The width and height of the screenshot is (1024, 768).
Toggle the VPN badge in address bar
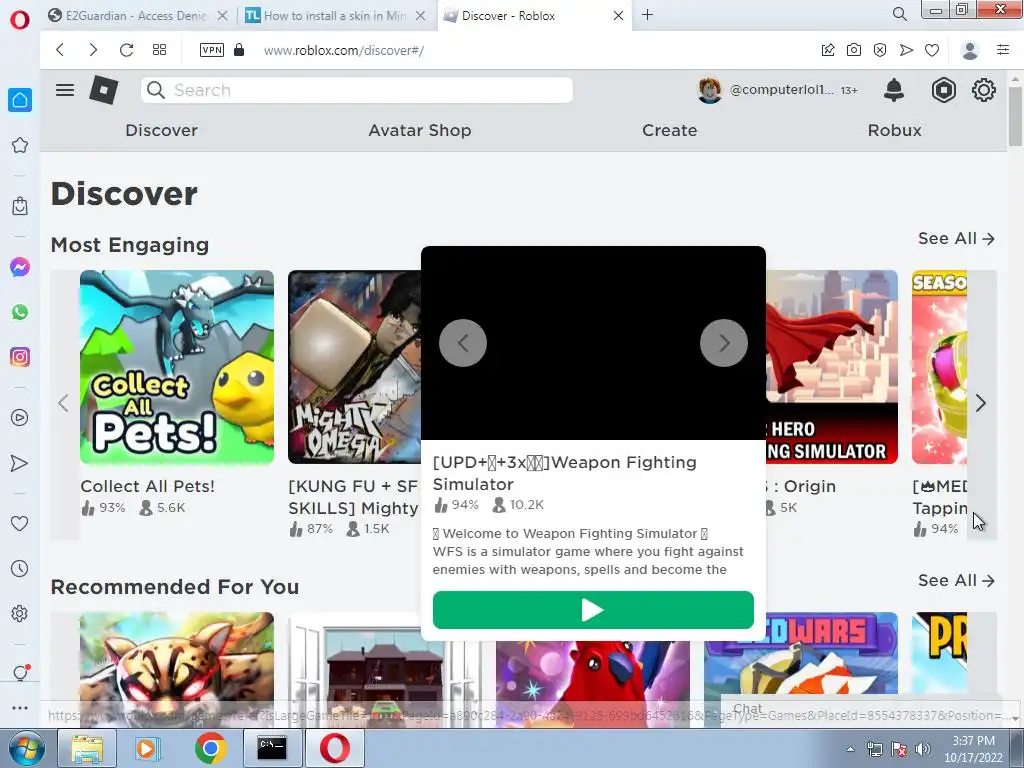coord(212,50)
